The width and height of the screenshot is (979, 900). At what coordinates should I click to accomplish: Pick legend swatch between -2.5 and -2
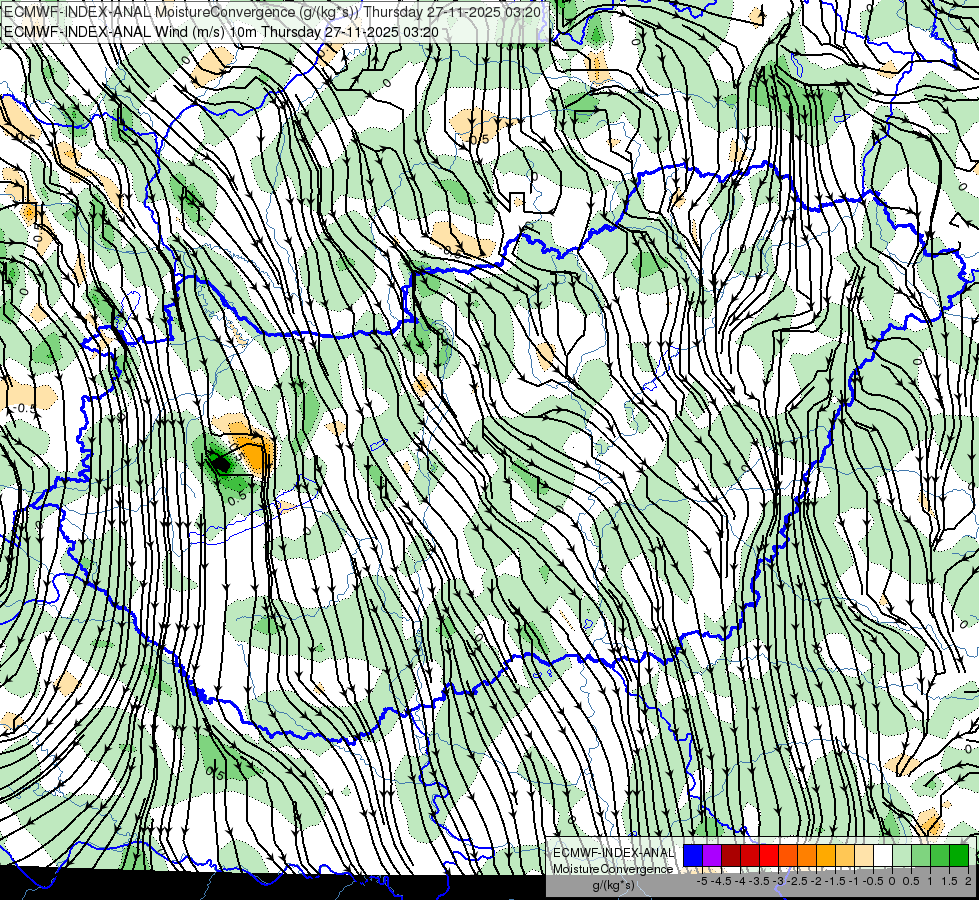point(807,855)
